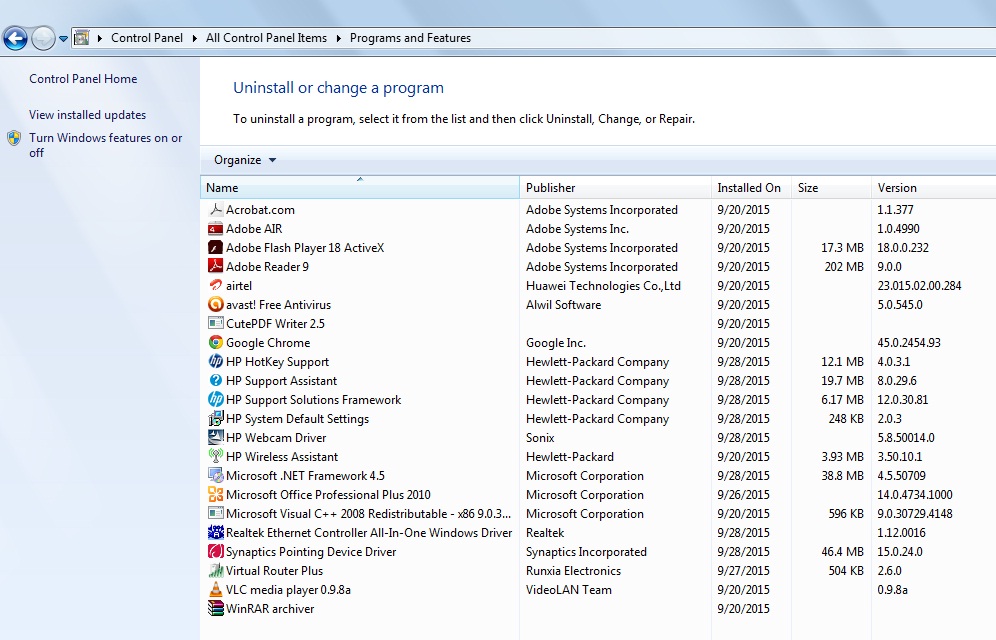Select the Synaptics Pointing Device Driver icon
Image resolution: width=996 pixels, height=640 pixels.
[215, 552]
